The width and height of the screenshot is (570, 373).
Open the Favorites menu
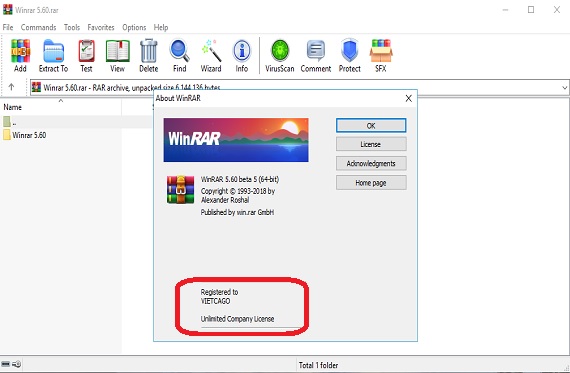101,27
